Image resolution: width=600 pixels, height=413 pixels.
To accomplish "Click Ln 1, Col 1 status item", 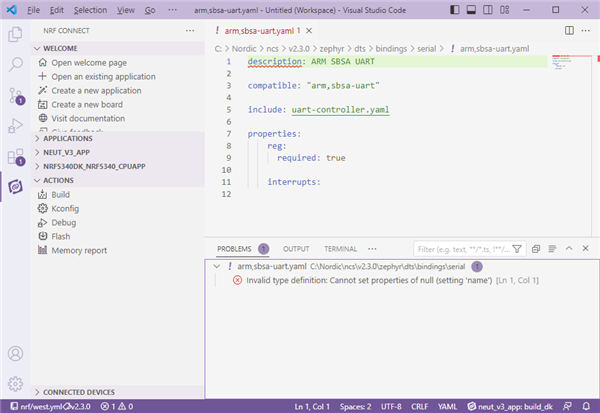I will click(312, 406).
